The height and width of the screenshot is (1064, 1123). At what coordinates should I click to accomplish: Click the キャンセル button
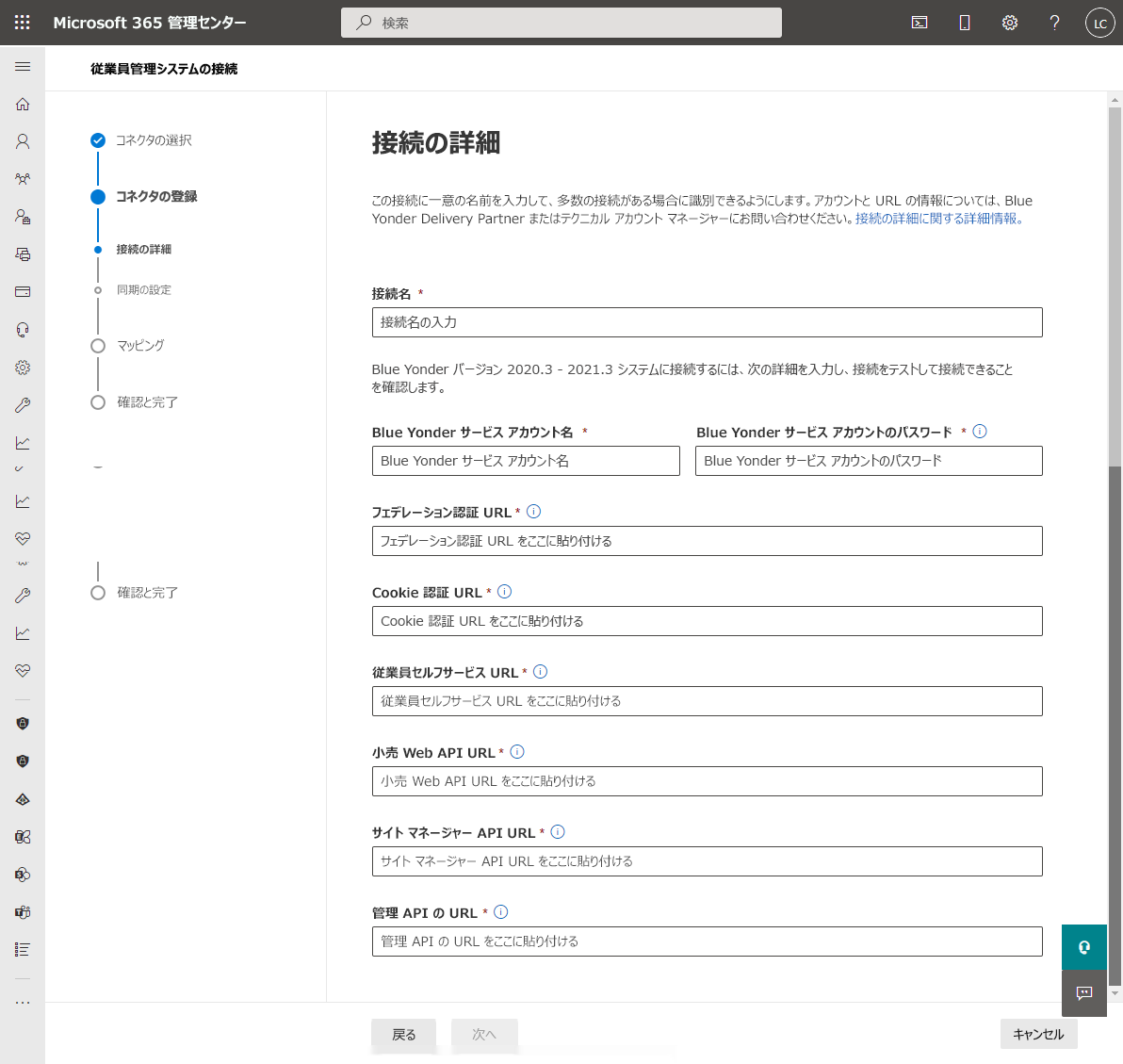pyautogui.click(x=1038, y=1034)
